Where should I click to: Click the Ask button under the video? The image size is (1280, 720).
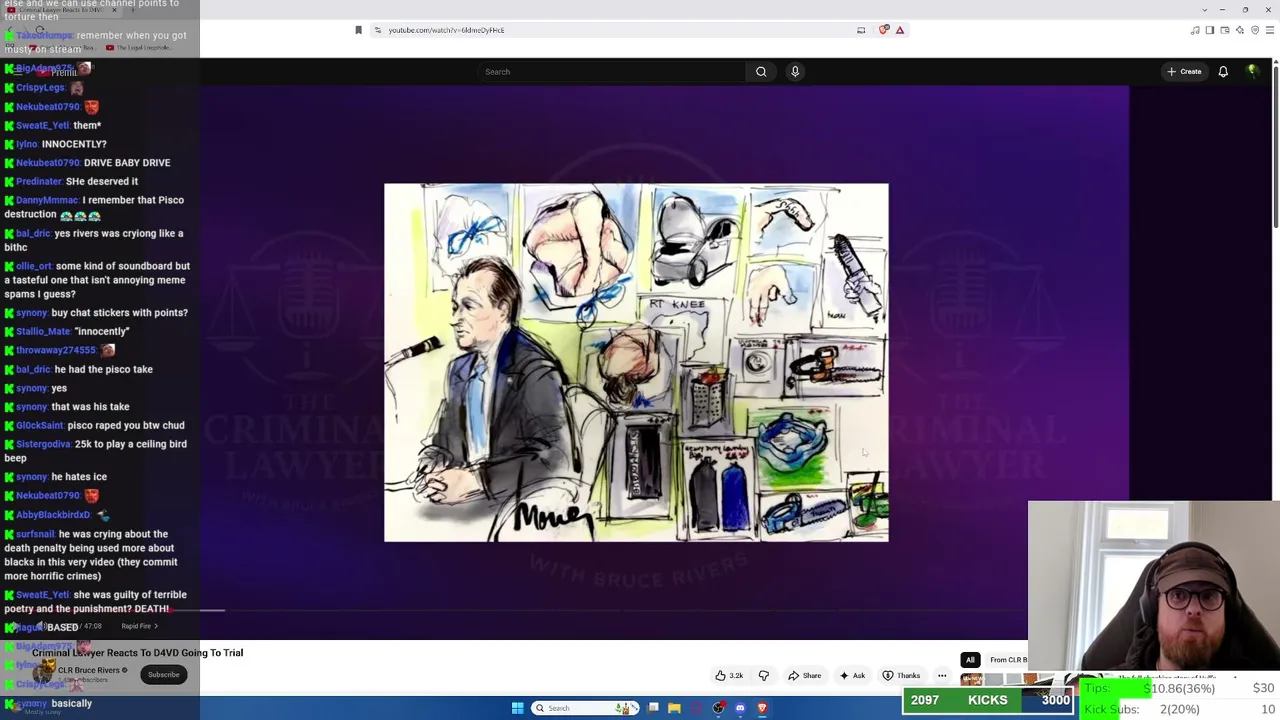tap(853, 676)
